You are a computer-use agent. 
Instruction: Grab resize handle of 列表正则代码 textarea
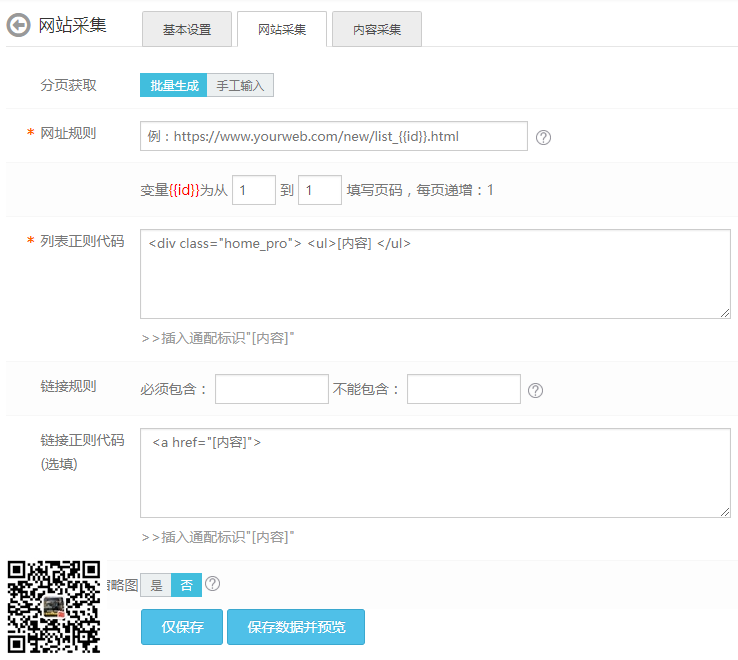click(x=725, y=313)
